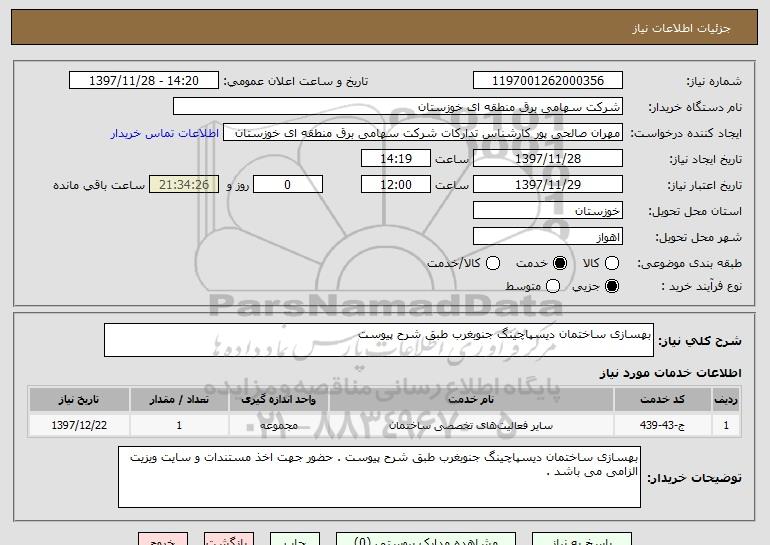This screenshot has width=770, height=545.
Task: Click the استان محل تحویل field
Action: [x=546, y=211]
